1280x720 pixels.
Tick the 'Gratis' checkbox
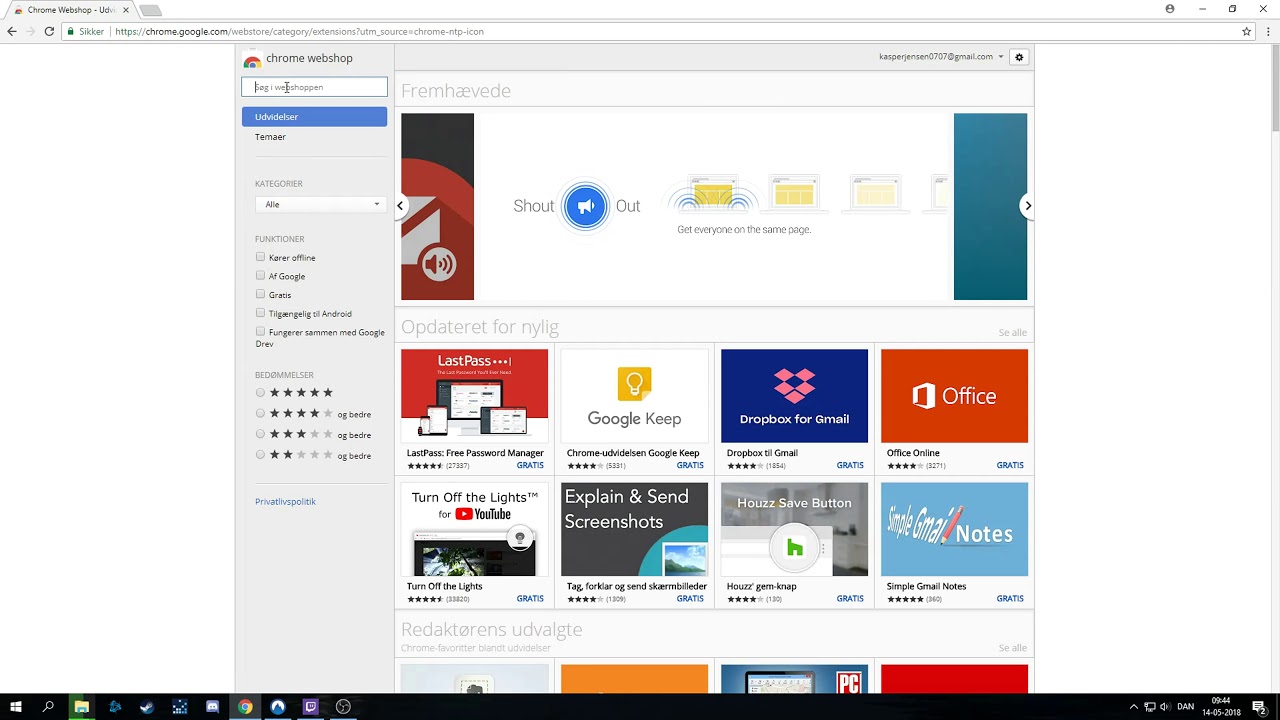(x=260, y=294)
